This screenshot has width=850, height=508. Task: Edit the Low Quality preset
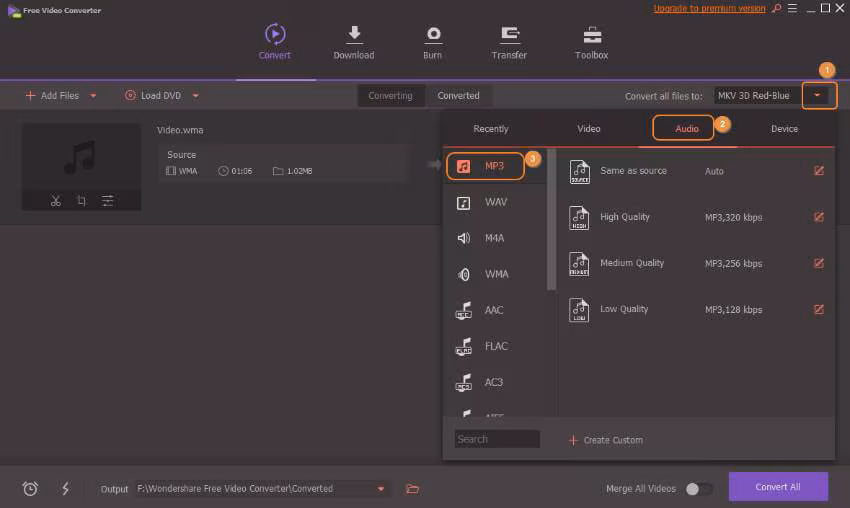tap(819, 310)
